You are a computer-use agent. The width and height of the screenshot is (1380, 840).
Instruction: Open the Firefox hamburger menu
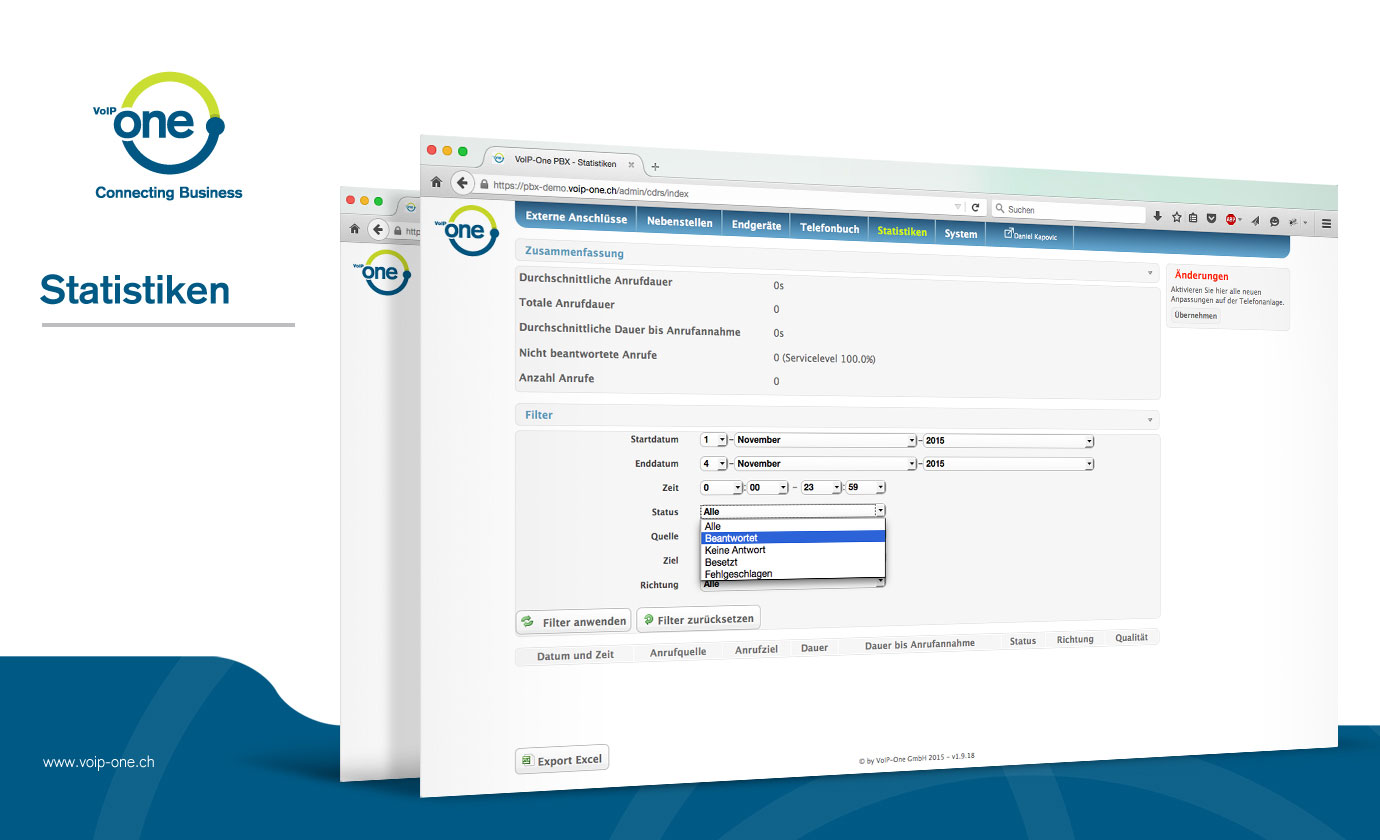tap(1326, 224)
